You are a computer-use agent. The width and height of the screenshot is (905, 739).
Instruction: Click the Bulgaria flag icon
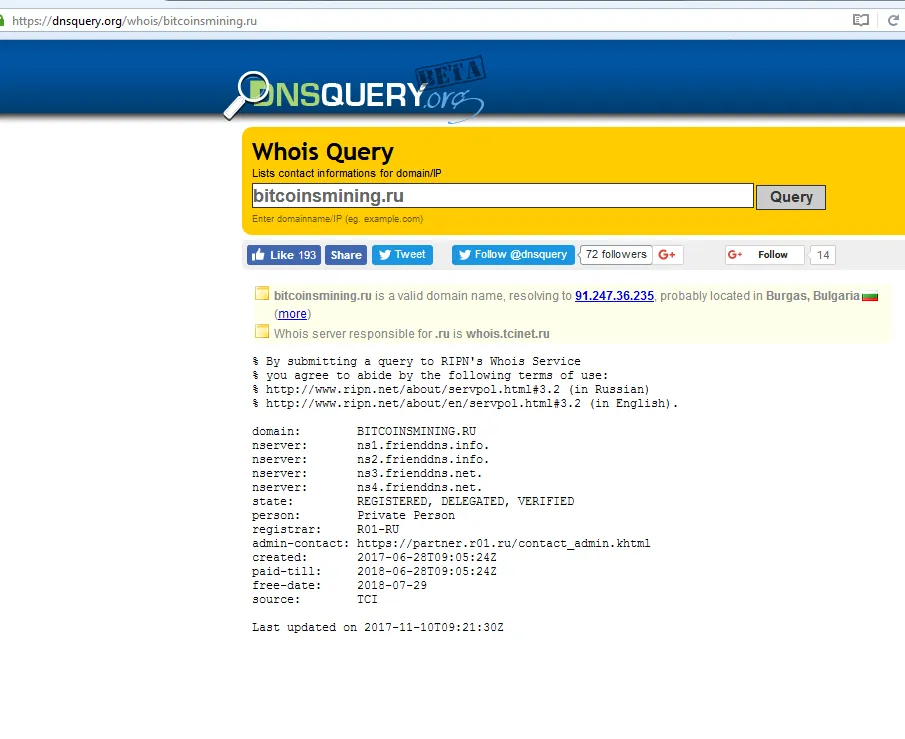click(x=870, y=296)
